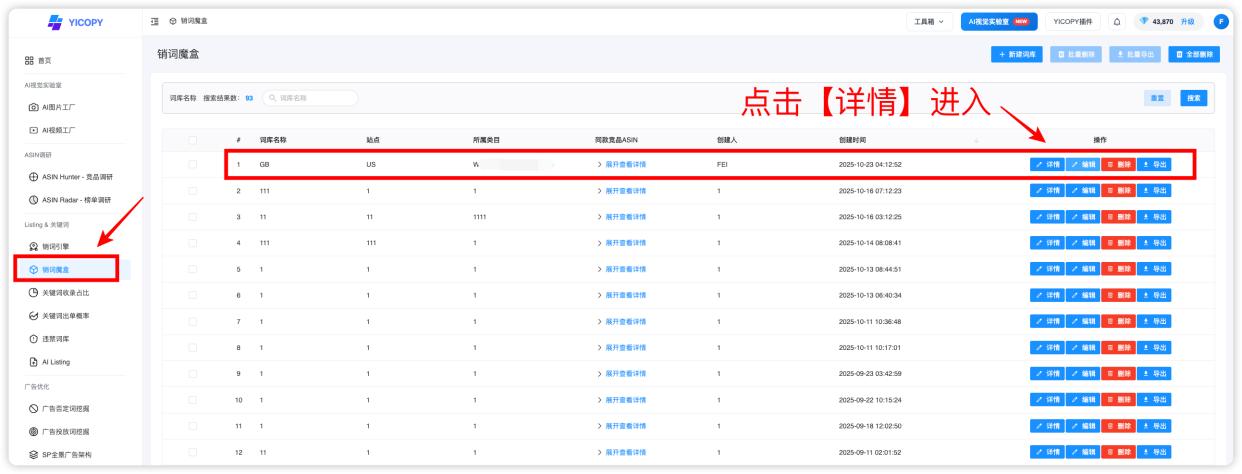
Task: Click 详情 for row number 9
Action: pos(1047,373)
